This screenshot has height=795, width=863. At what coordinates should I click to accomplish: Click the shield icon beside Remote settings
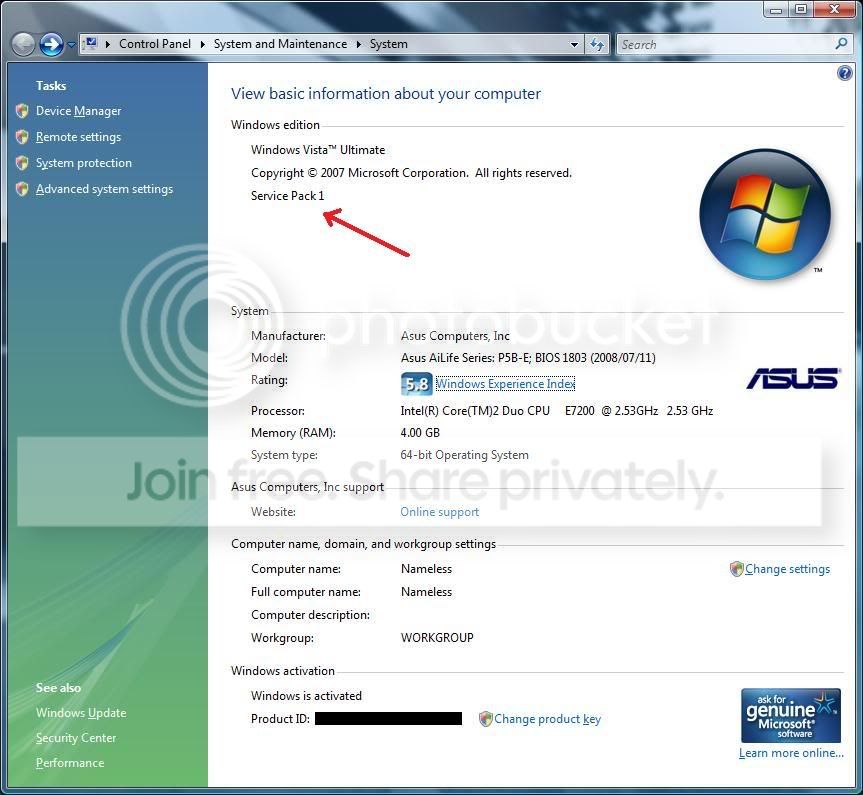22,137
